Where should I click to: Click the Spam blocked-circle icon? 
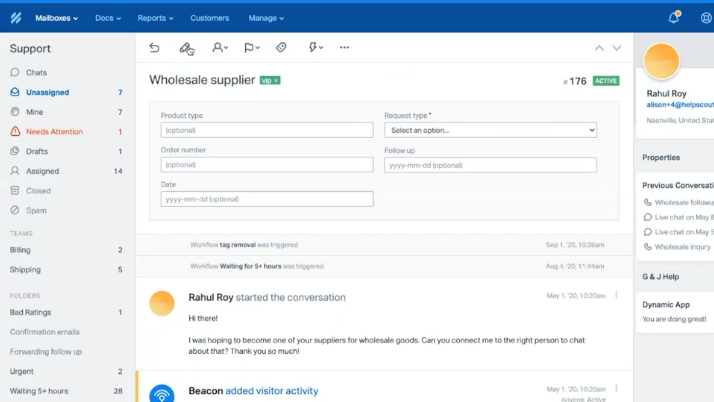[15, 210]
